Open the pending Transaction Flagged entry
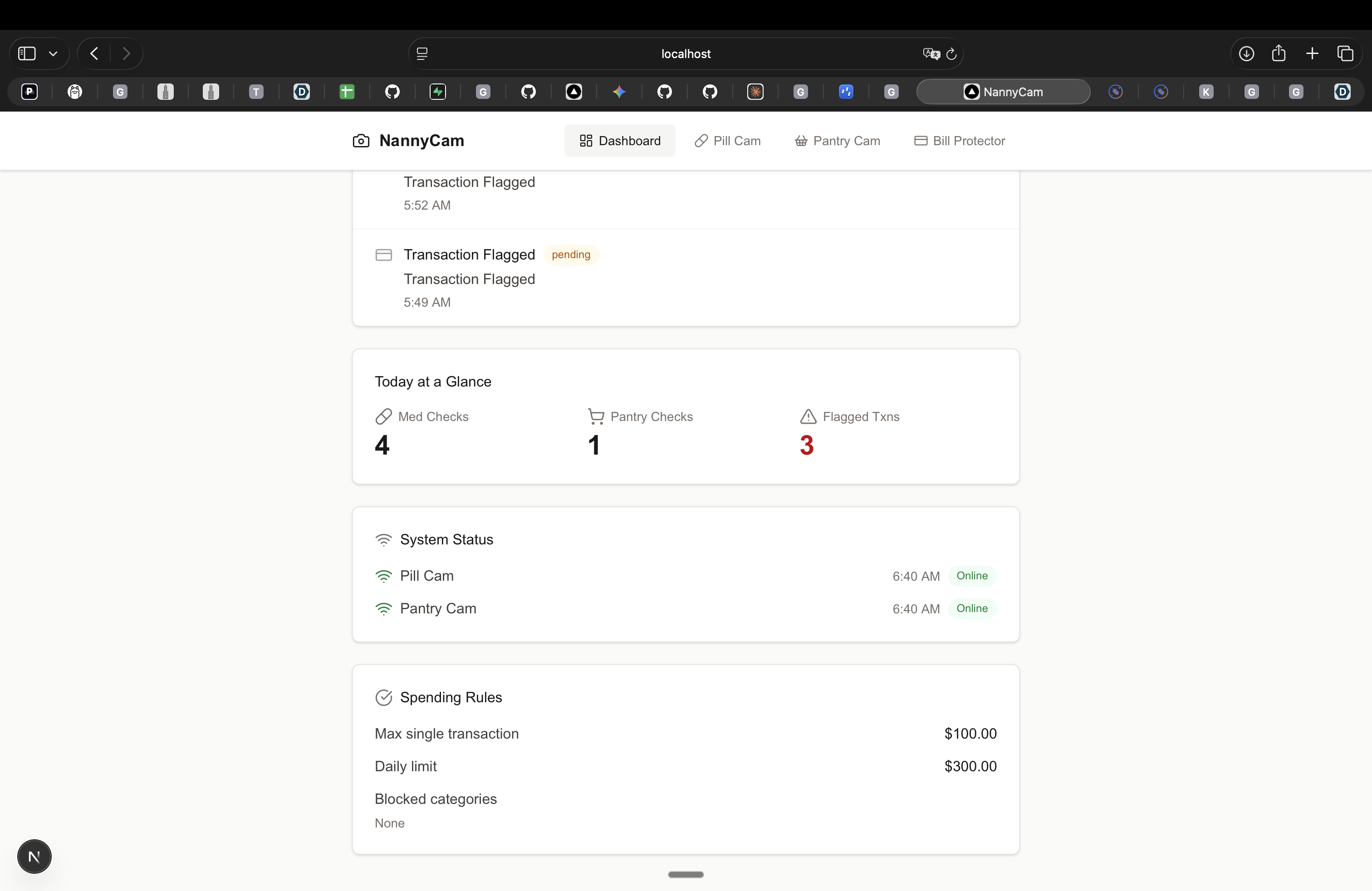Image resolution: width=1372 pixels, height=891 pixels. click(x=686, y=278)
